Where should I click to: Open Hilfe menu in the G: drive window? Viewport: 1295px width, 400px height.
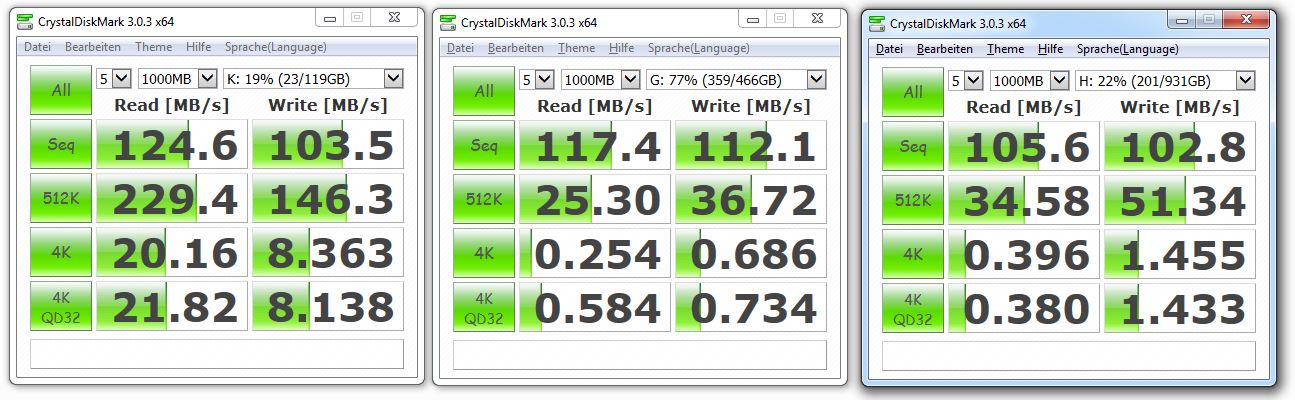pyautogui.click(x=622, y=47)
